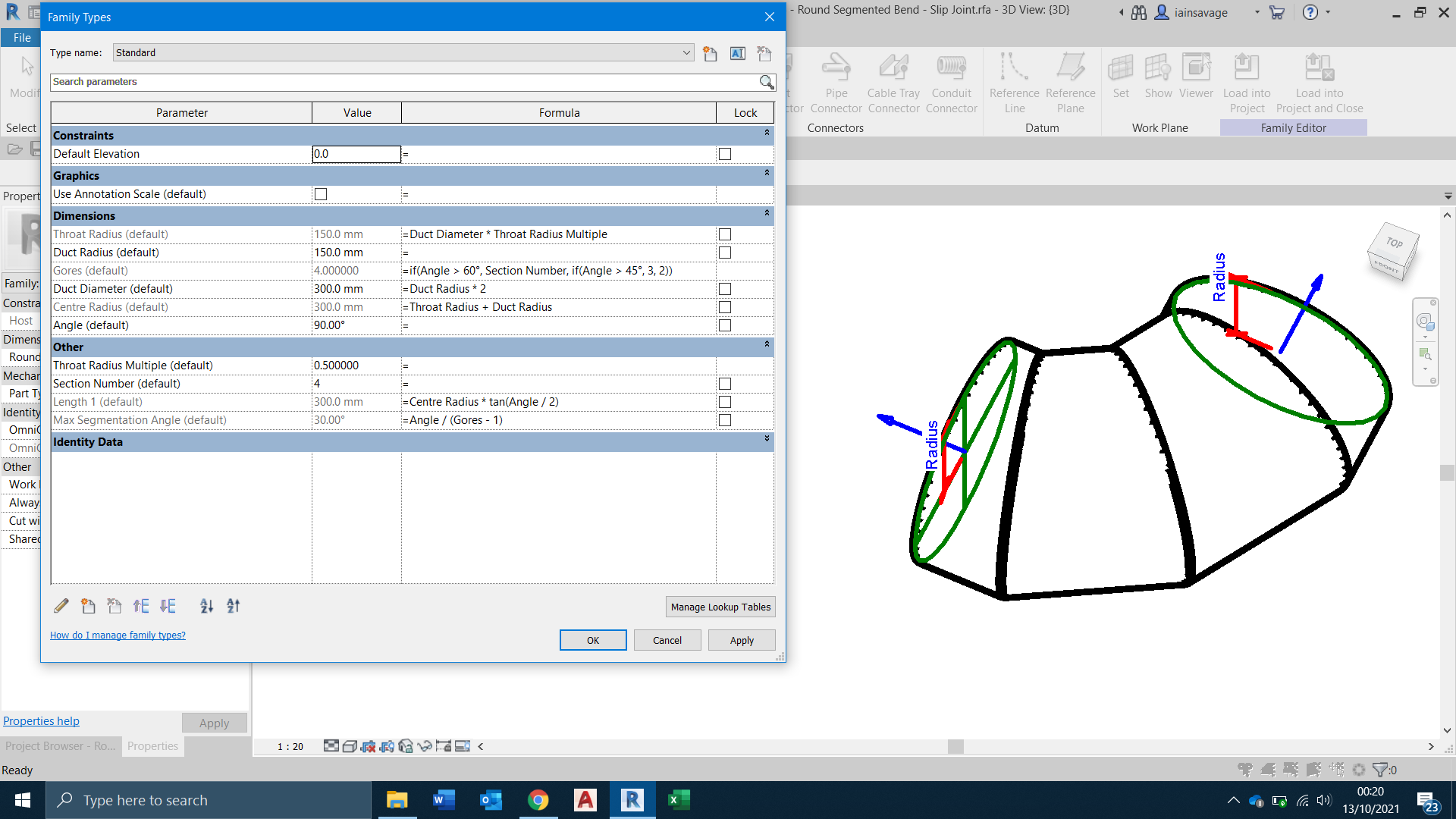Open the iainsavage account dropdown
1456x819 pixels.
(x=1257, y=12)
